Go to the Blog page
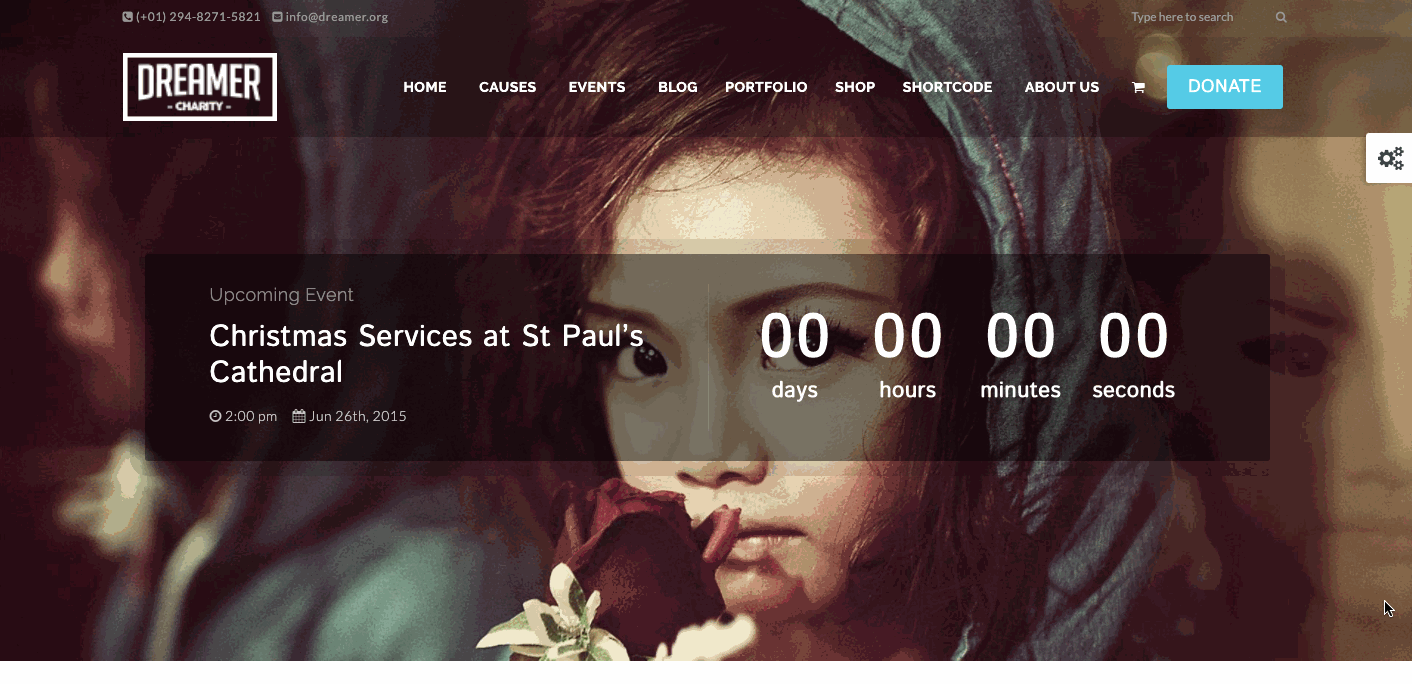The image size is (1412, 684). coord(678,87)
